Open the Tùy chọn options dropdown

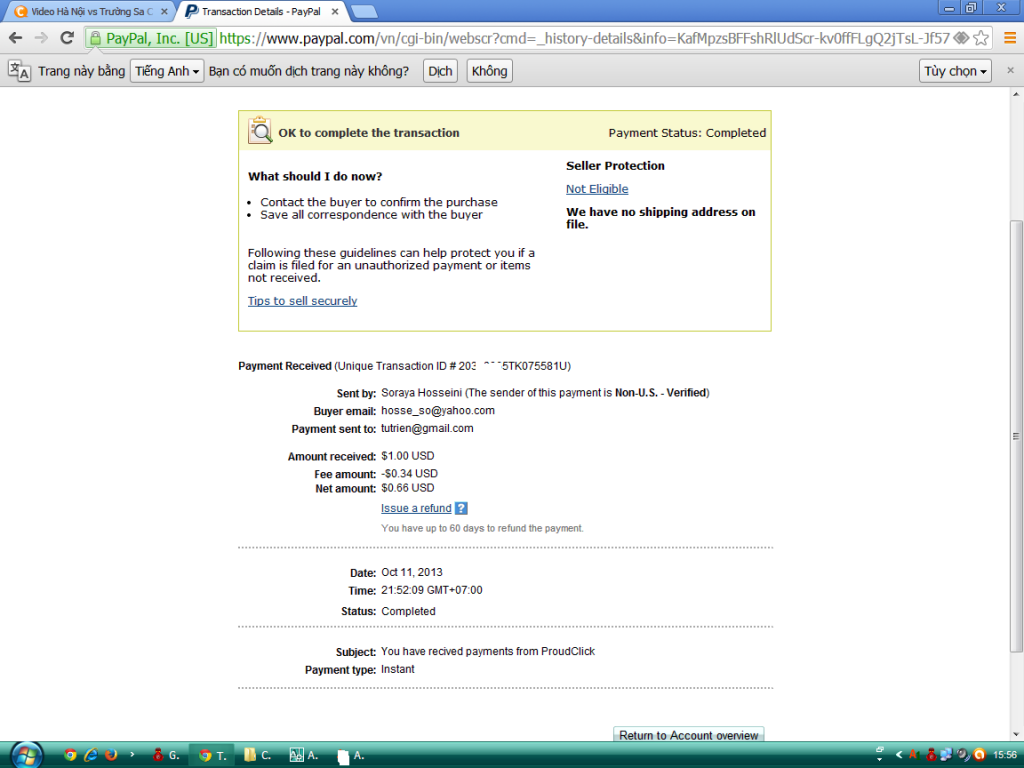(x=955, y=71)
